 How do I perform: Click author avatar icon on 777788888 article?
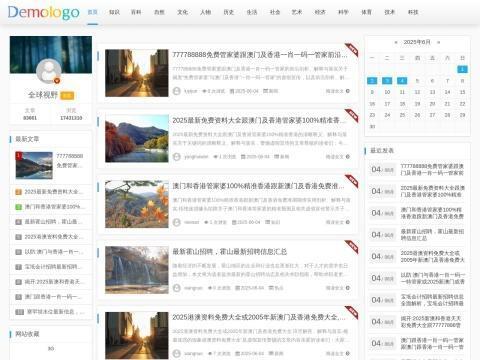(177, 91)
